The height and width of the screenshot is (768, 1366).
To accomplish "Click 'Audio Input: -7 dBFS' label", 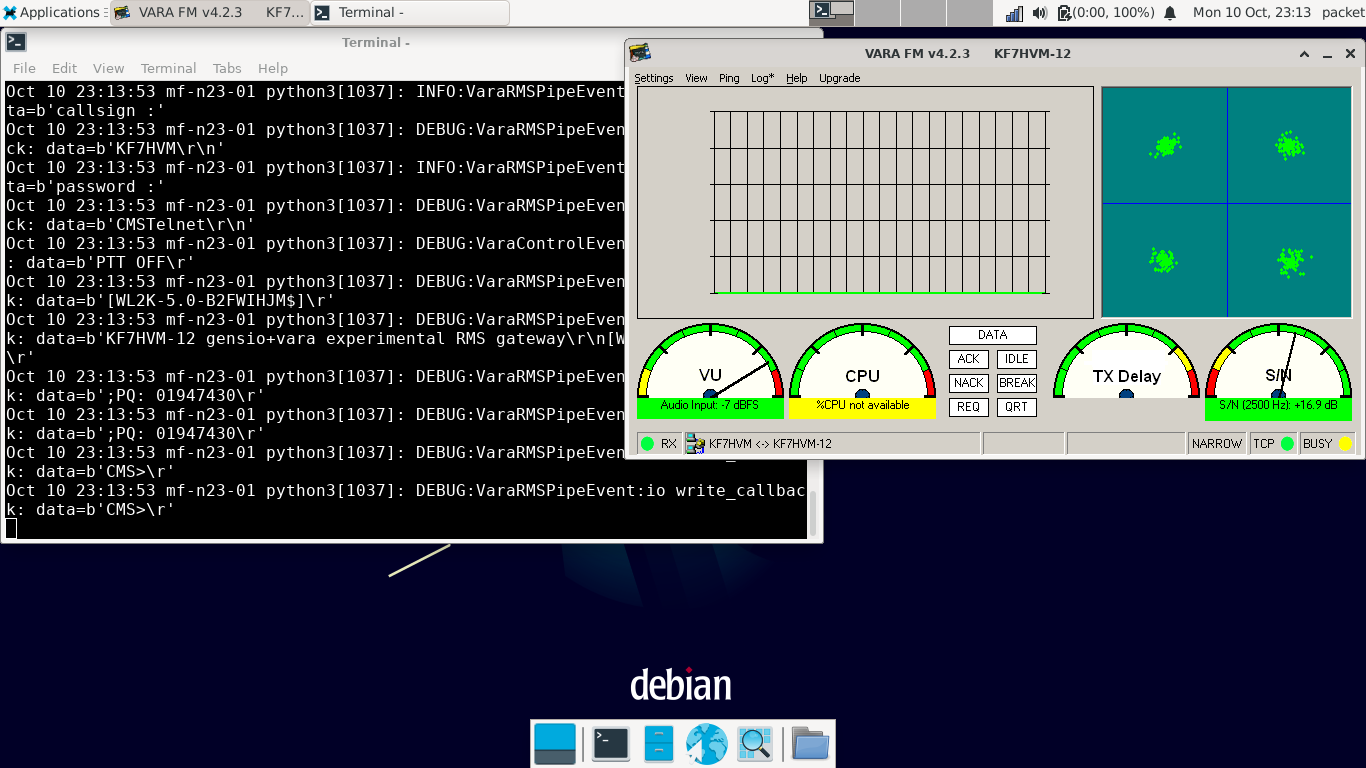I will pyautogui.click(x=710, y=406).
